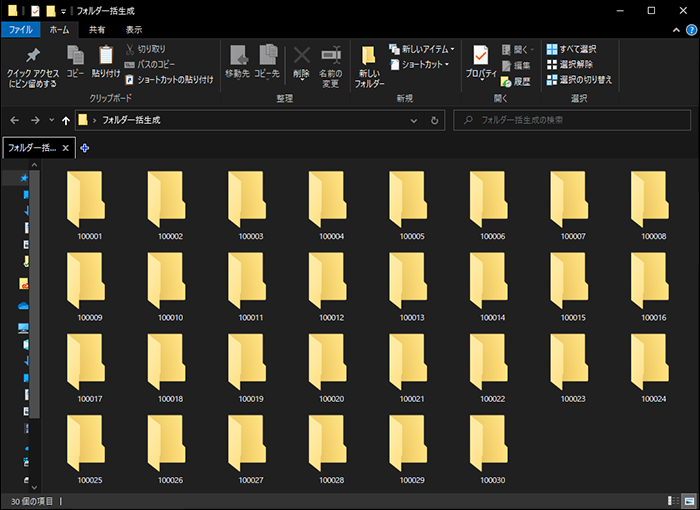This screenshot has height=510, width=700.
Task: Open the 共有 ribbon tab
Action: 97,30
